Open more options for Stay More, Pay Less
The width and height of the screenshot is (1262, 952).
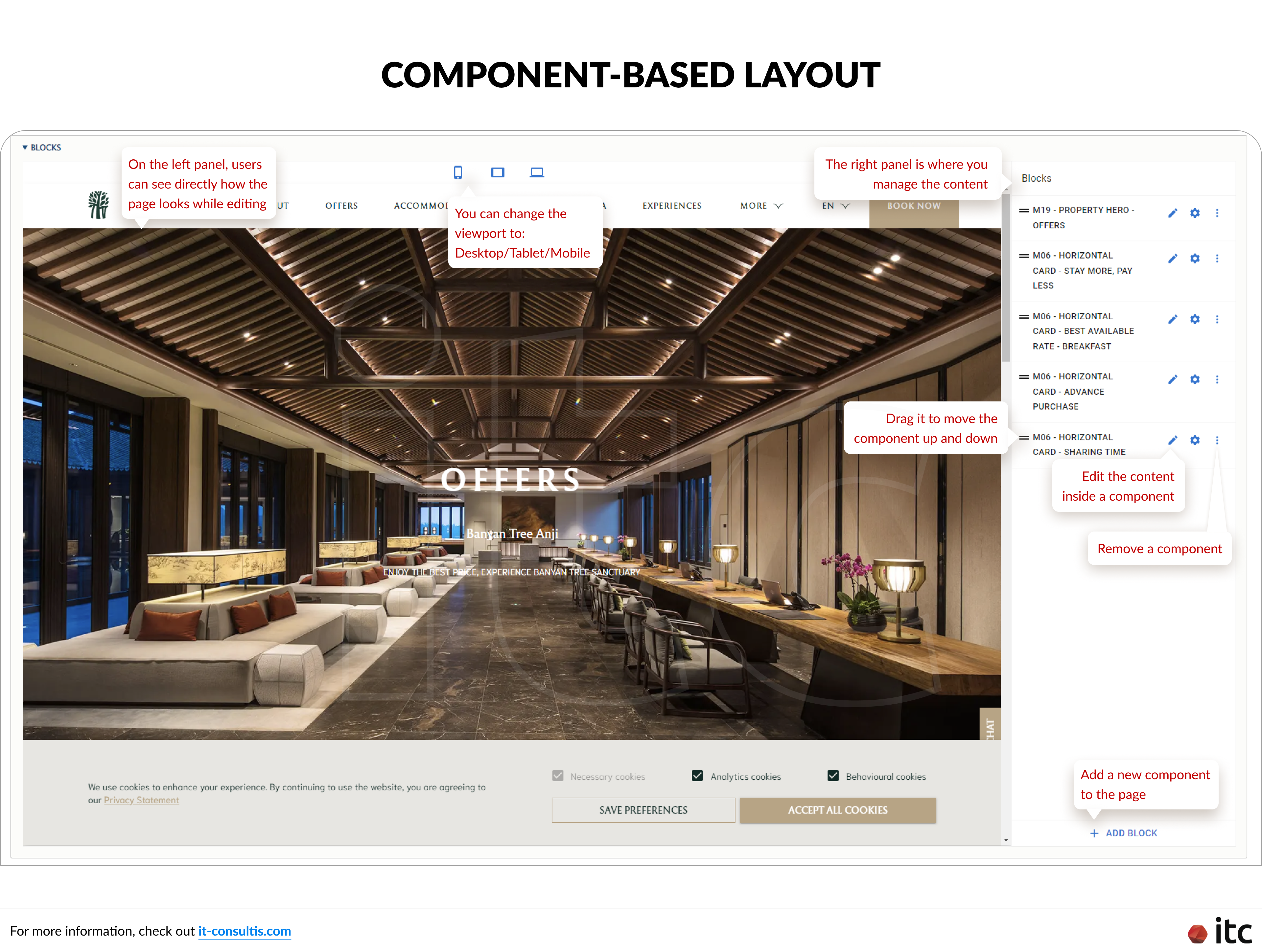[1217, 259]
